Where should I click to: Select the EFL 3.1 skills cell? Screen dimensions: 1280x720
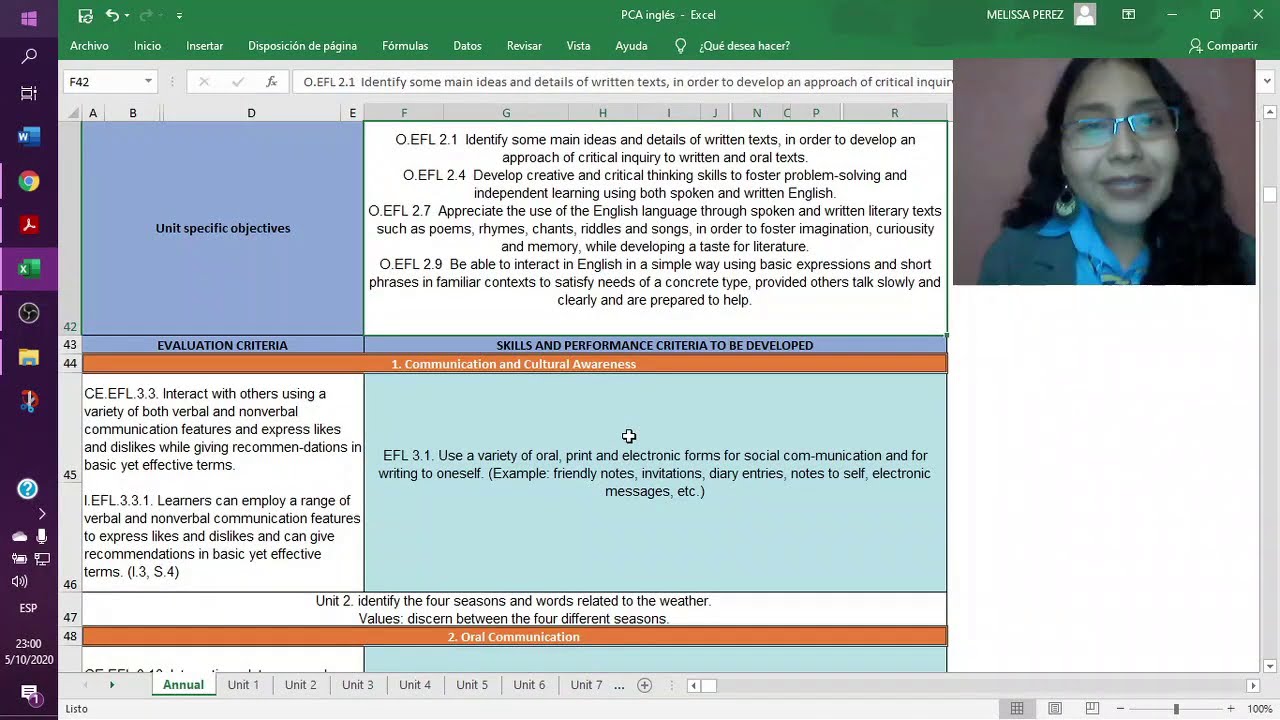tap(655, 483)
